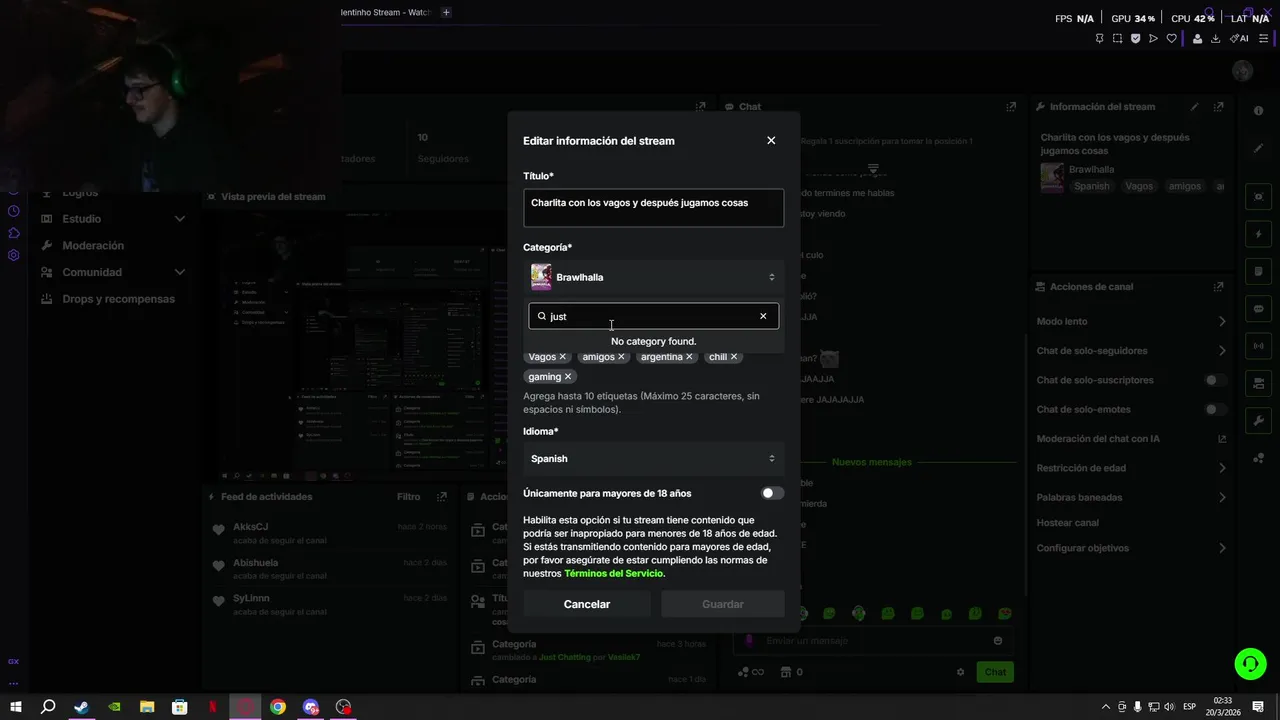Select the lentinho Stream browser tab
Viewport: 1280px width, 720px height.
coord(385,12)
